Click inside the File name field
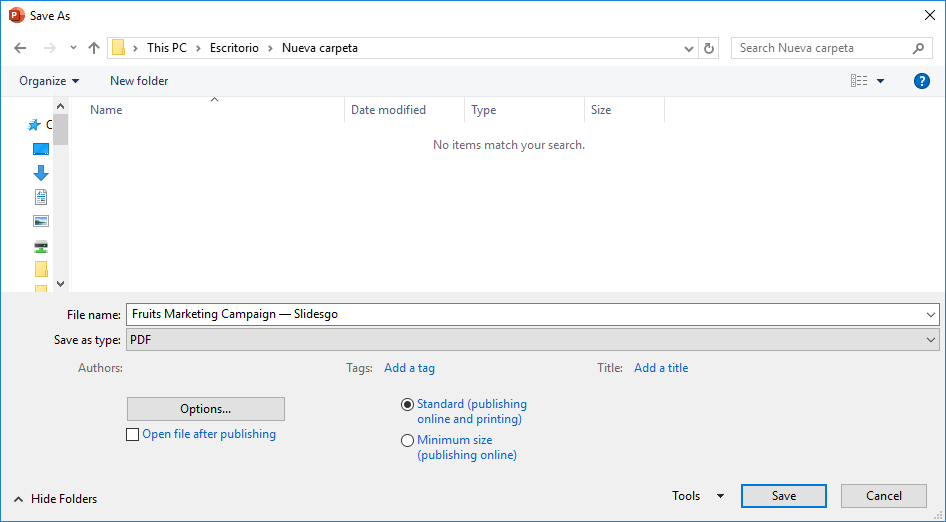The width and height of the screenshot is (946, 522). (520, 314)
